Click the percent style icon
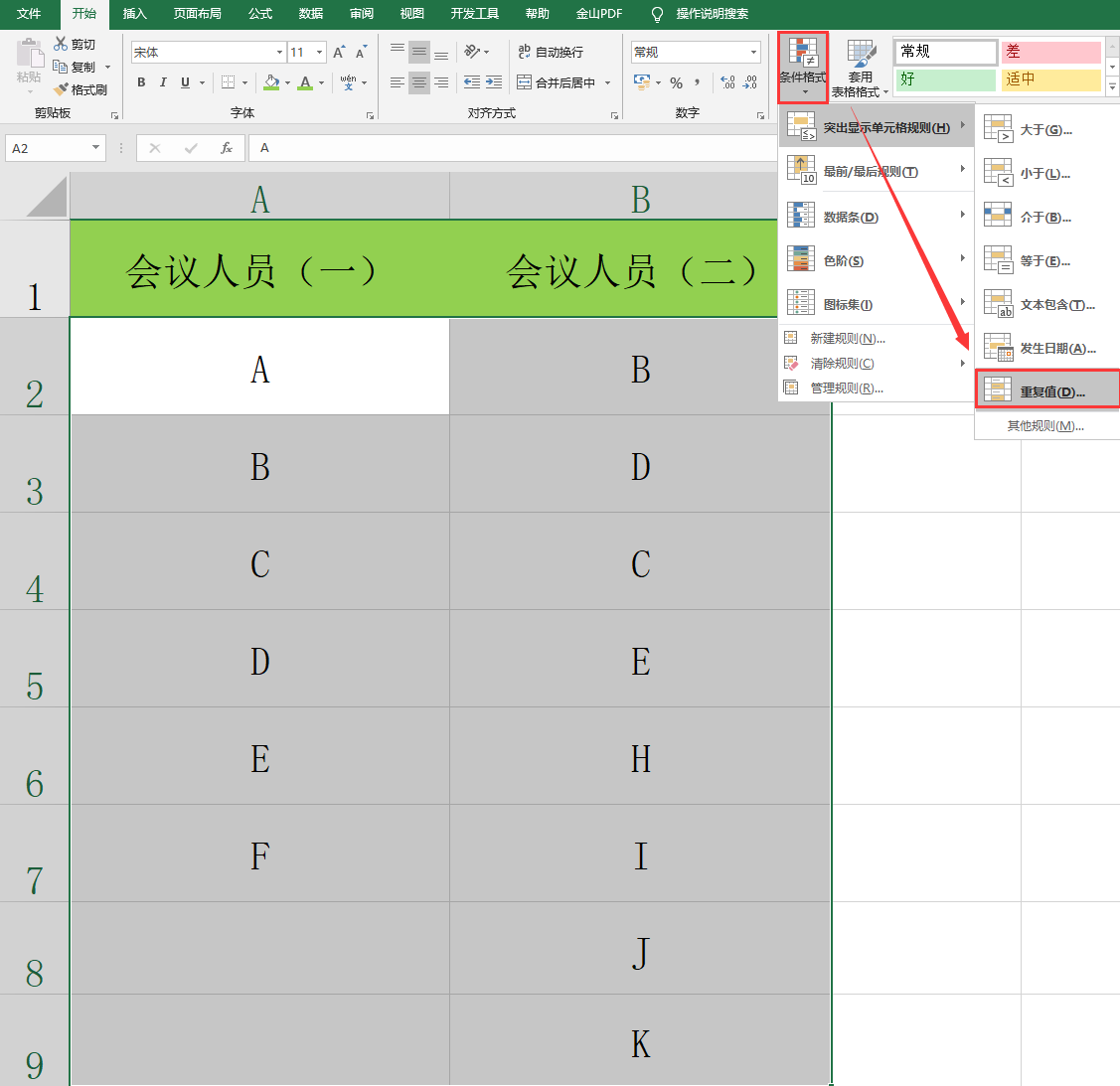The height and width of the screenshot is (1086, 1120). 677,82
